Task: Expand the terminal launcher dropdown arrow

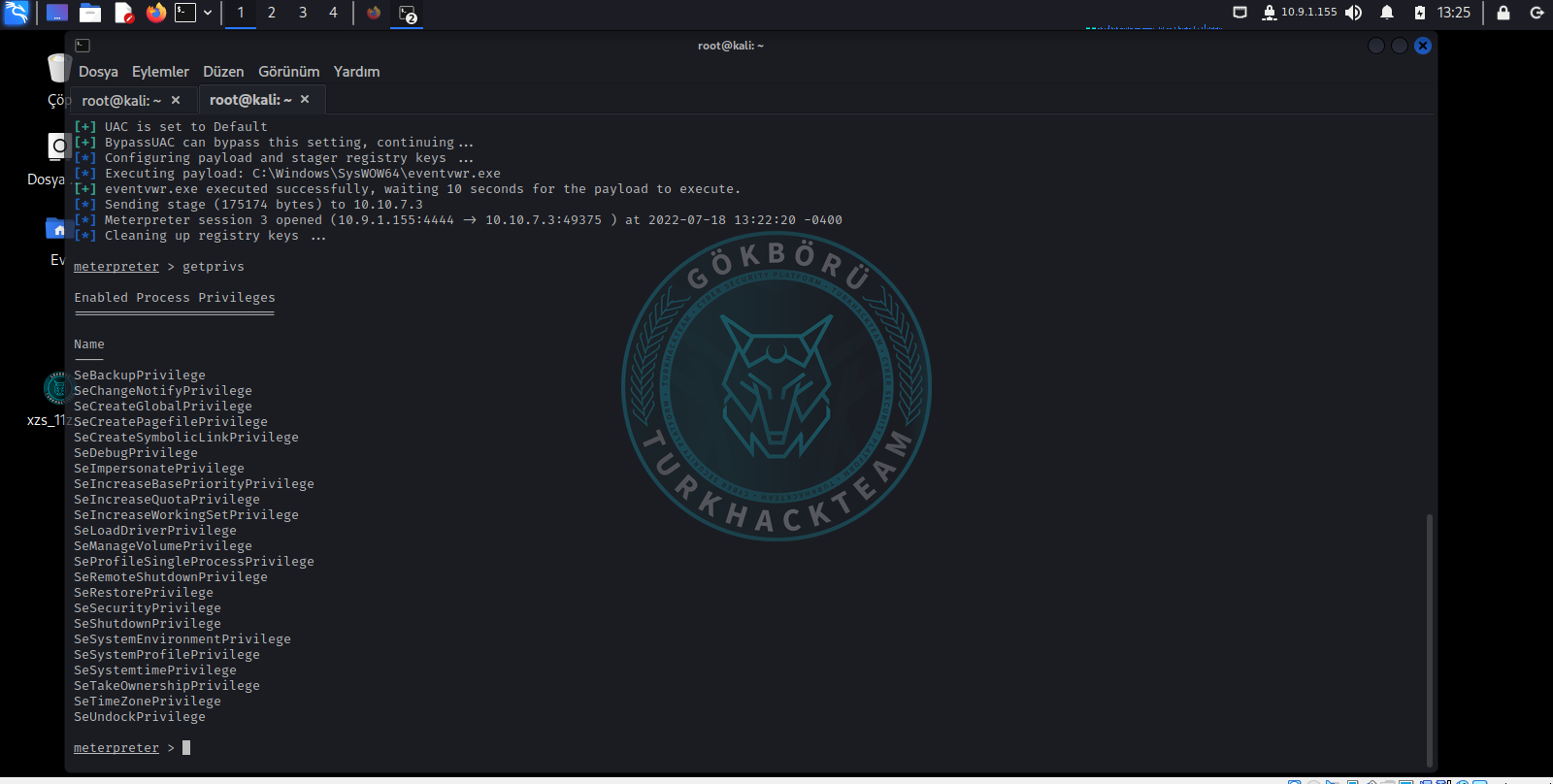Action: (208, 13)
